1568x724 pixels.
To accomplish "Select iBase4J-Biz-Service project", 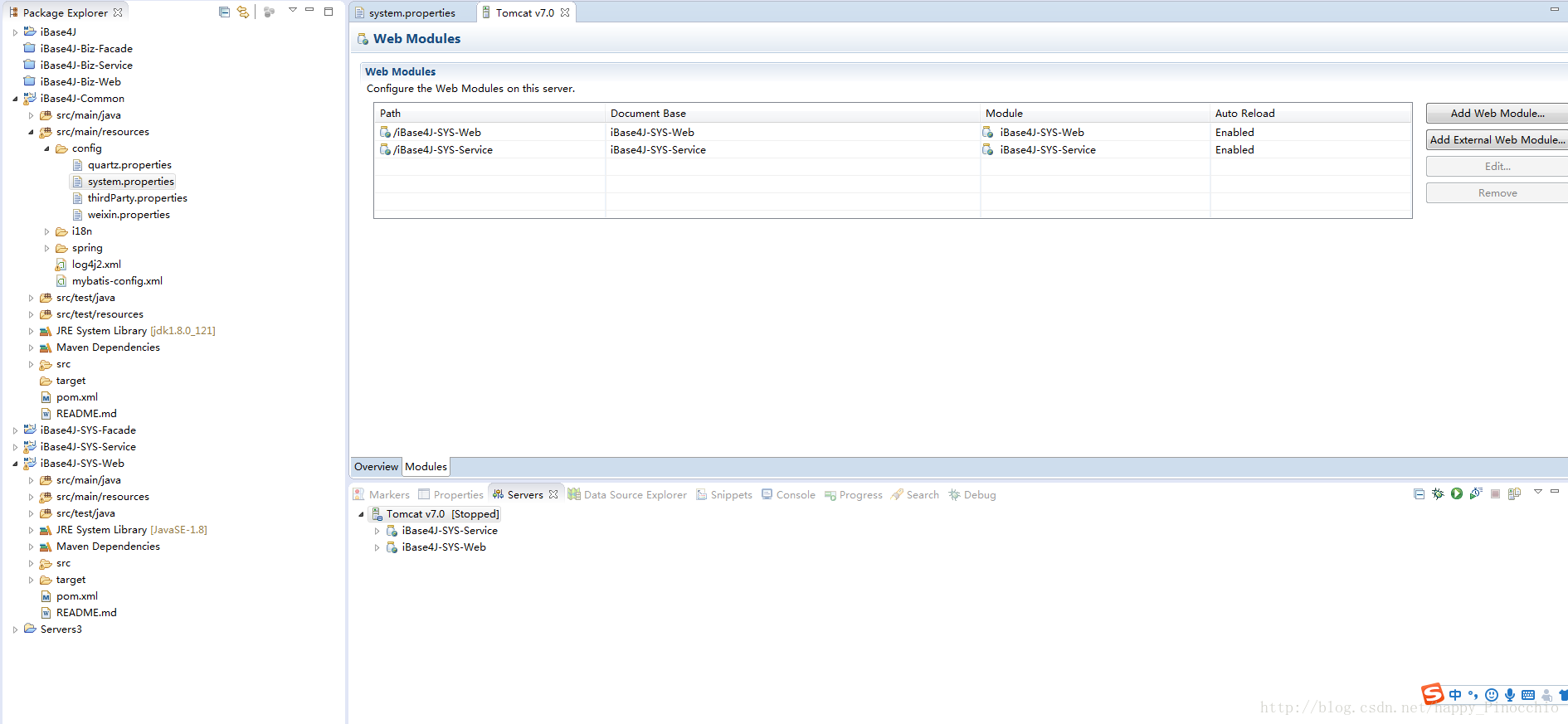I will pos(86,66).
